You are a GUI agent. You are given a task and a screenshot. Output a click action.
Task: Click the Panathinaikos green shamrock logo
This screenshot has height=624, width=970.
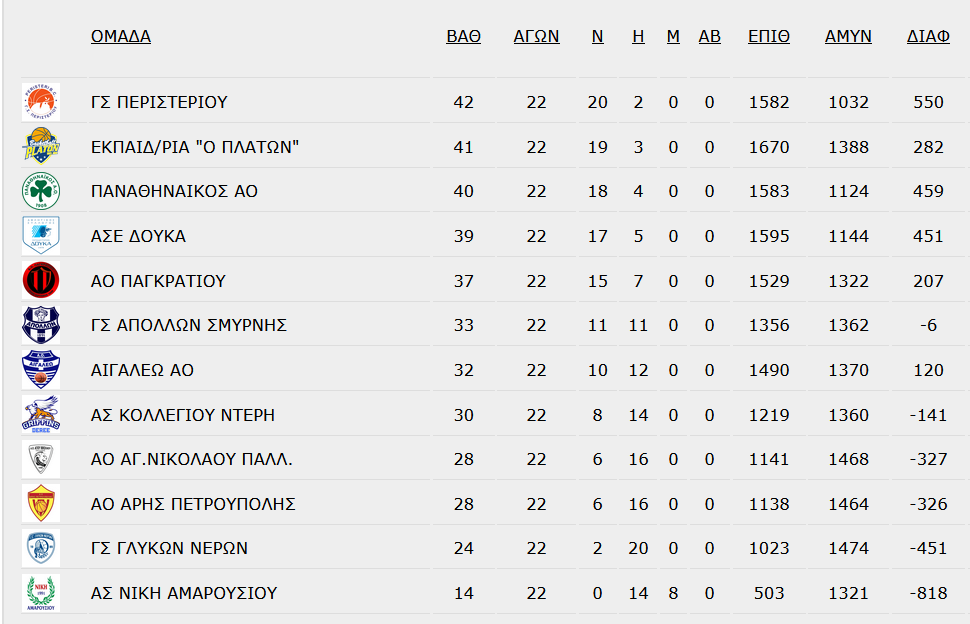[41, 191]
